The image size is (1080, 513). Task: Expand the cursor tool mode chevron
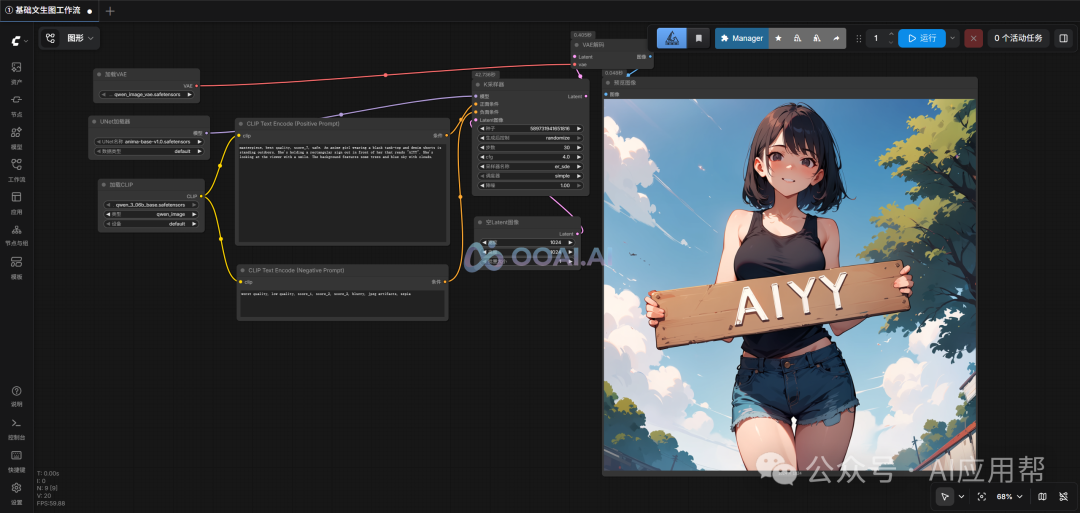tap(962, 496)
